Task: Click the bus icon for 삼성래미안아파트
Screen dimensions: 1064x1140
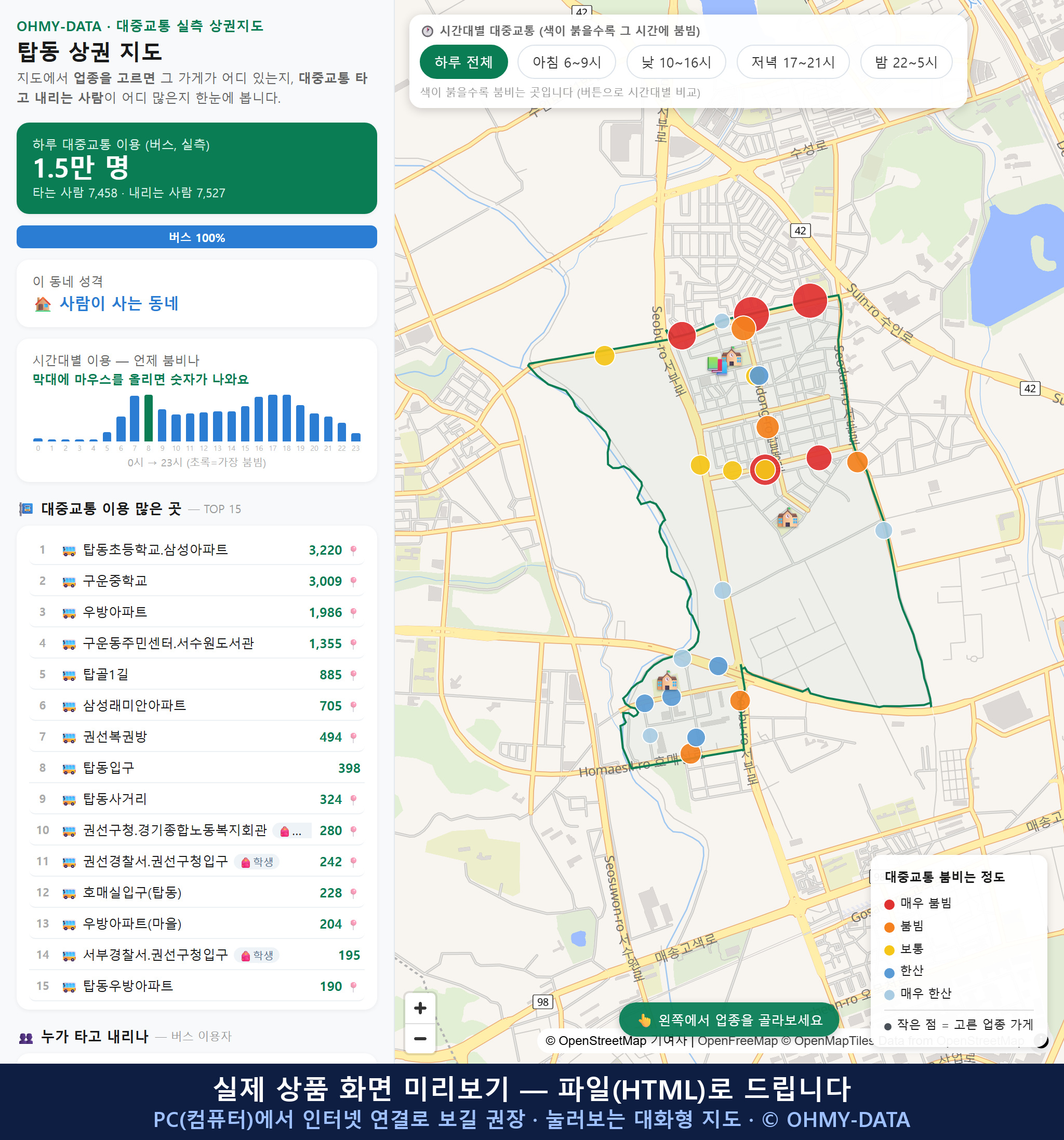Action: [x=69, y=706]
